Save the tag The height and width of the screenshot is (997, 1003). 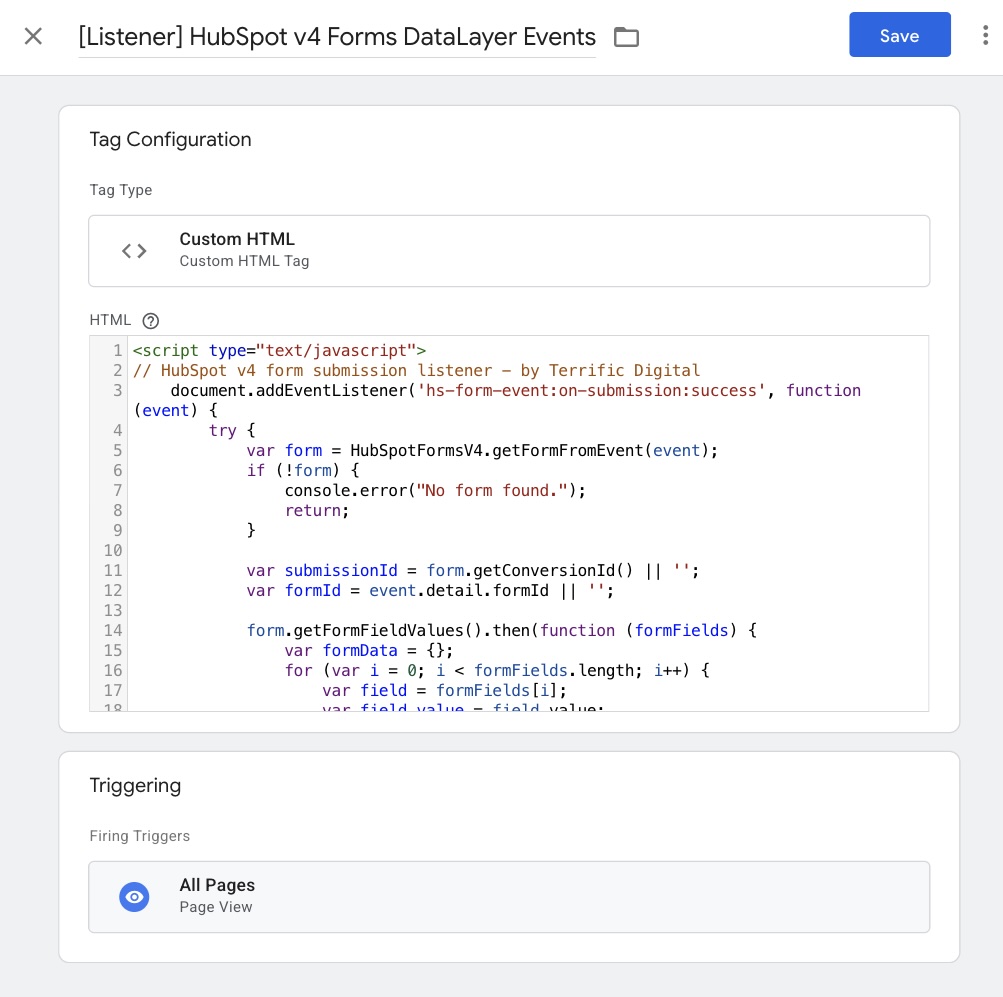[899, 35]
